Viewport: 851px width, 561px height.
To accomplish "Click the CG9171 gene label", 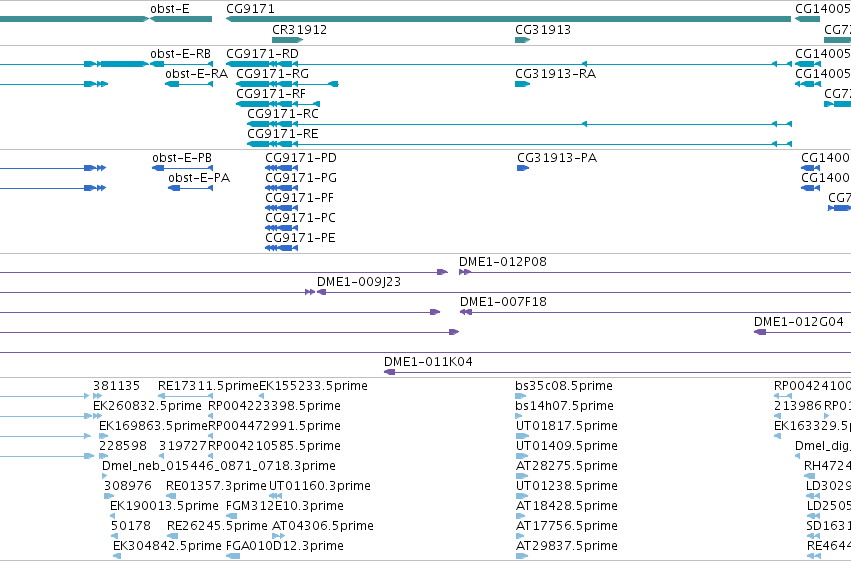I will pos(250,9).
